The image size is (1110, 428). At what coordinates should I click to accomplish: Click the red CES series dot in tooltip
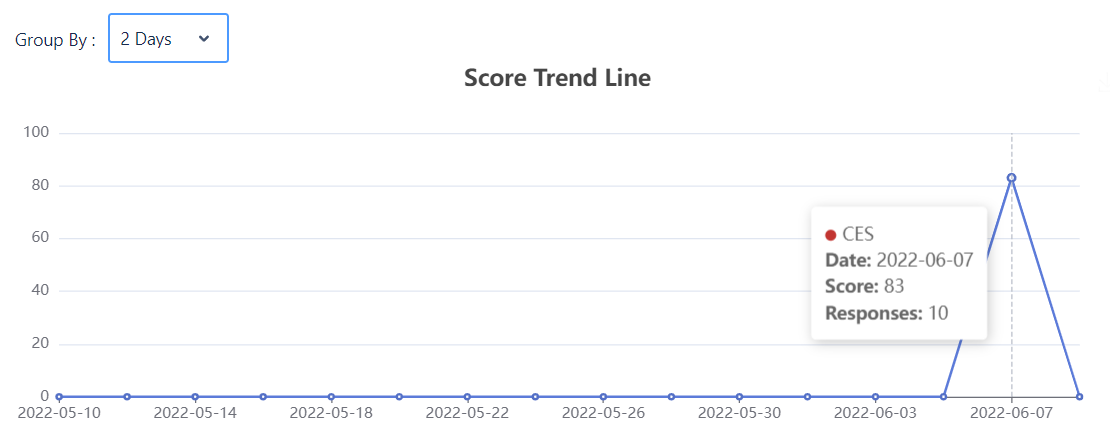point(830,235)
